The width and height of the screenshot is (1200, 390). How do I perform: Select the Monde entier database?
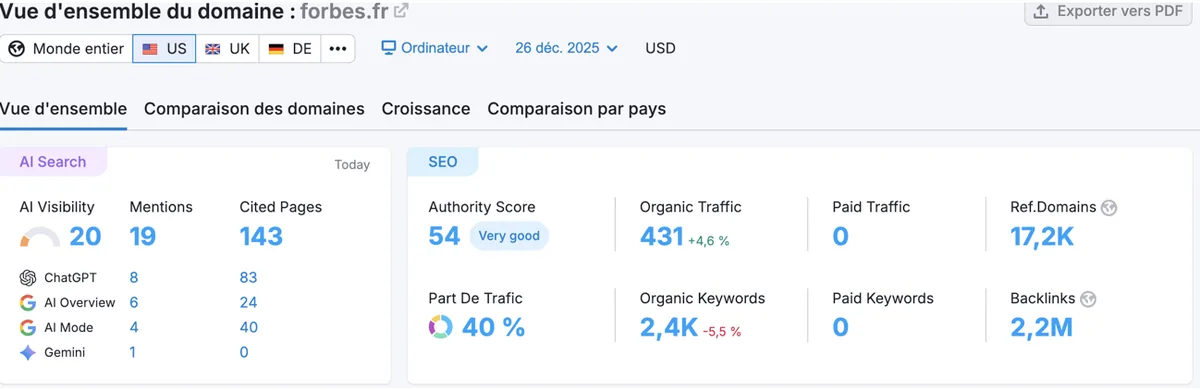[x=66, y=49]
